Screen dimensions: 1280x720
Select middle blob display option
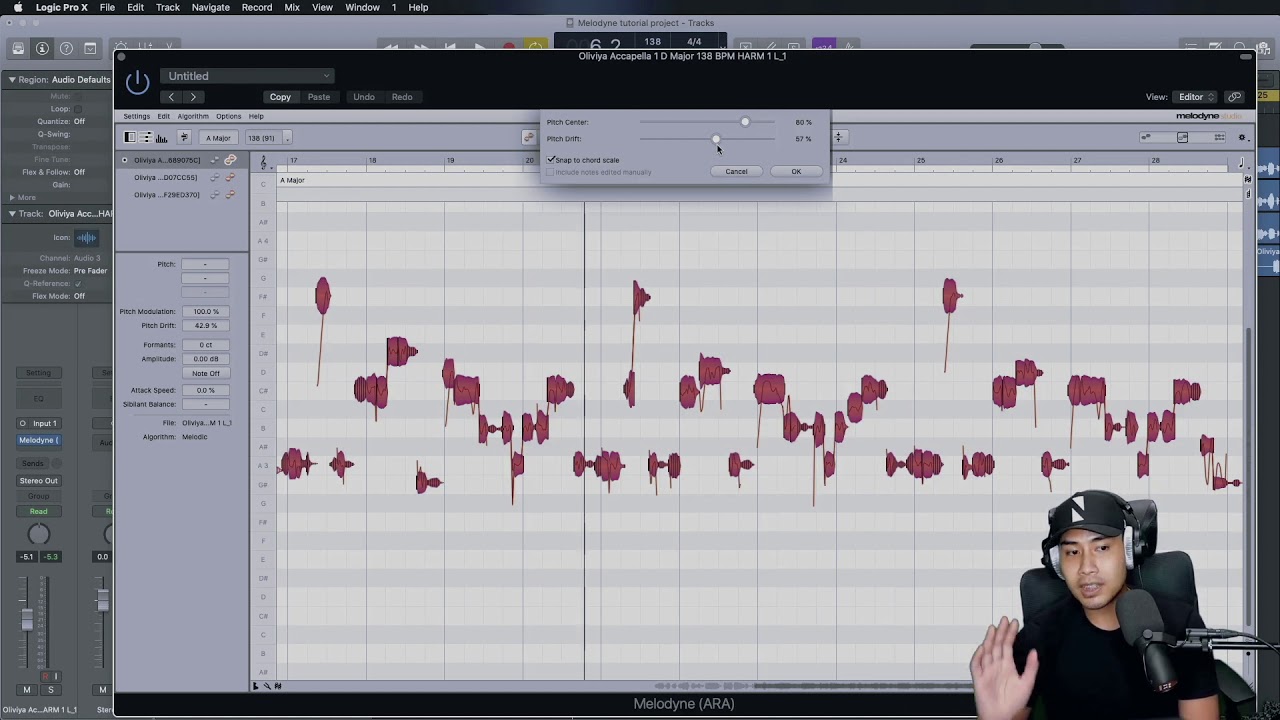[1182, 137]
